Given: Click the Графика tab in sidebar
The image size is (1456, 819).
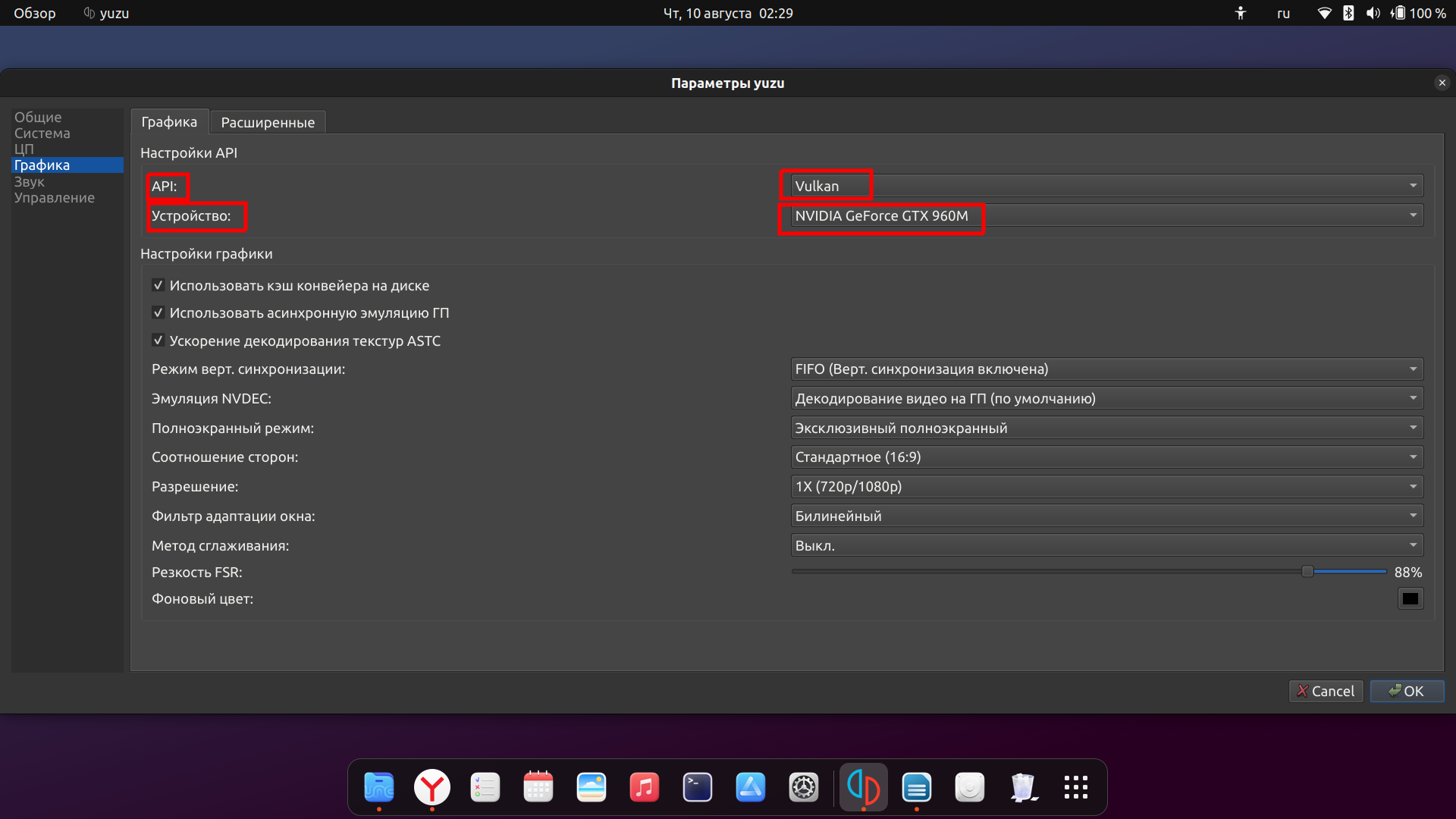Looking at the screenshot, I should click(41, 165).
